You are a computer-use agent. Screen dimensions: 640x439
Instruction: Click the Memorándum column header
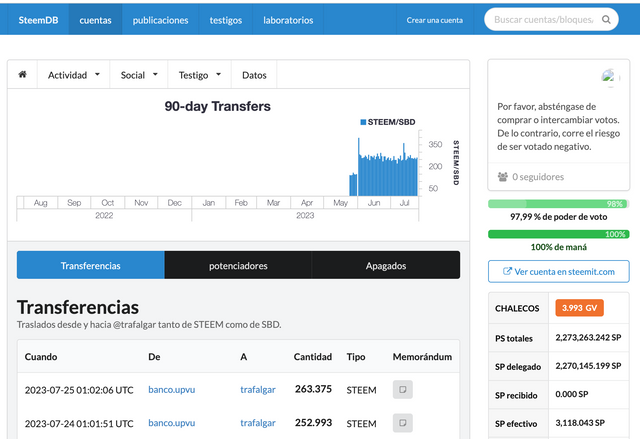click(x=422, y=357)
